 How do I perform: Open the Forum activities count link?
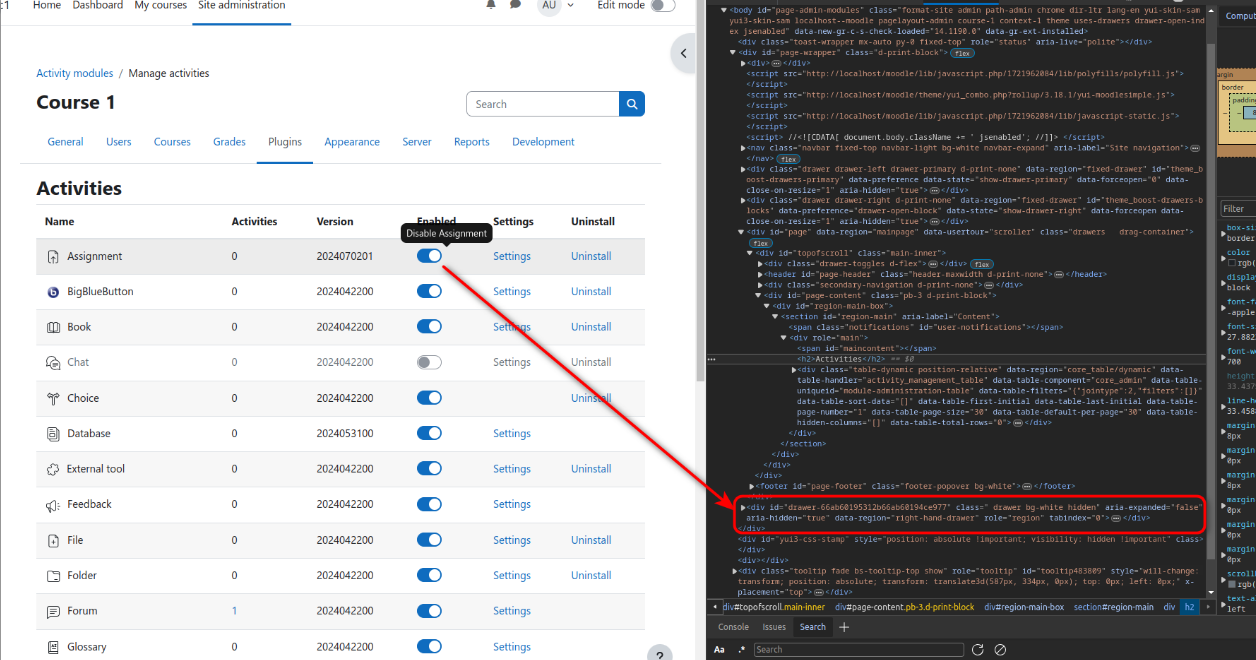pos(235,611)
